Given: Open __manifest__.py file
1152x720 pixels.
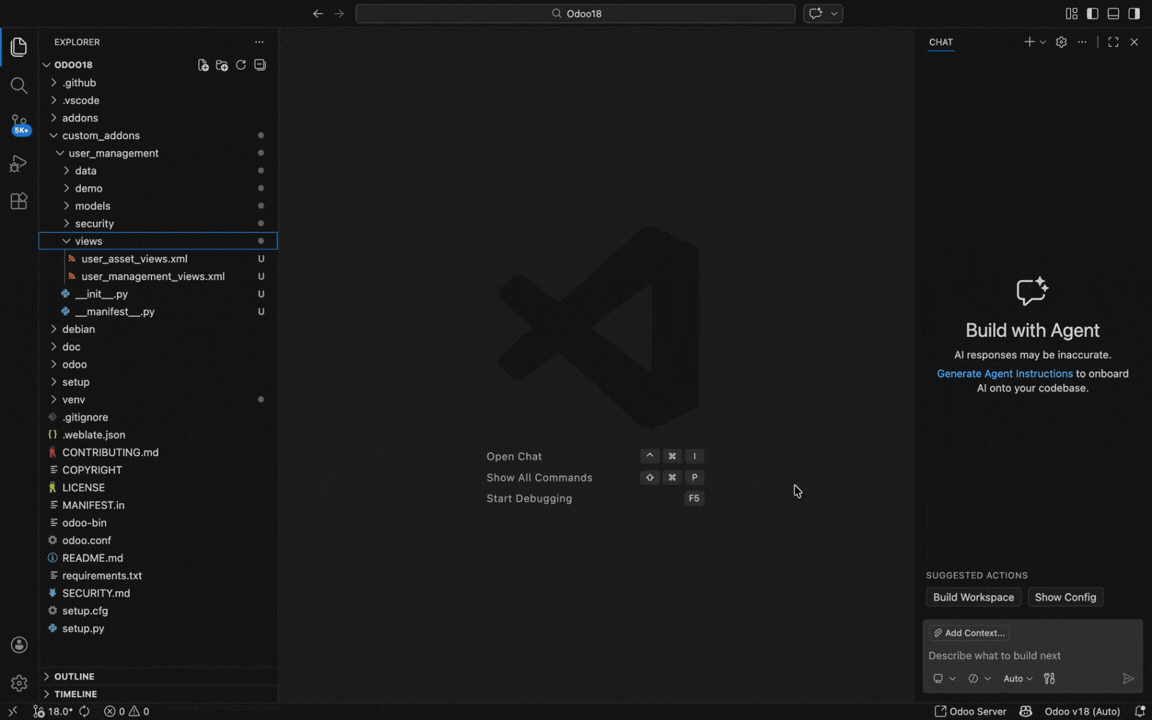Looking at the screenshot, I should pos(158,312).
